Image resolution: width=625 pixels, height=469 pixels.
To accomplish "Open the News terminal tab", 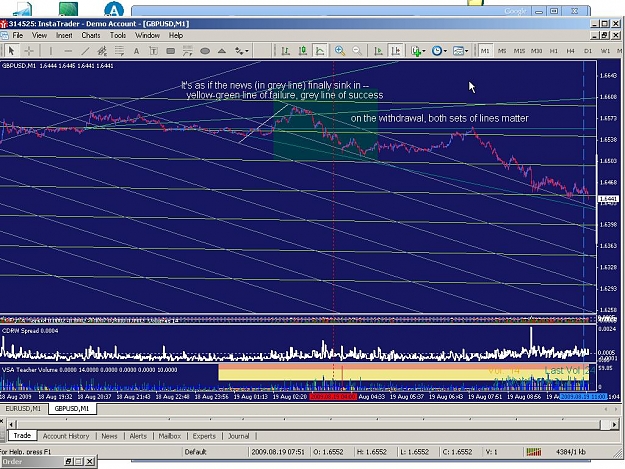I will click(x=109, y=436).
